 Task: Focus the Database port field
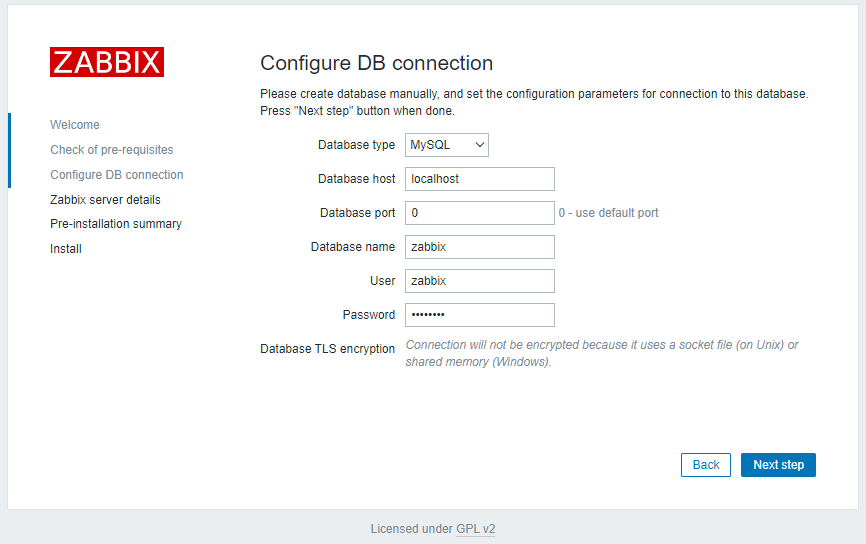[x=479, y=213]
